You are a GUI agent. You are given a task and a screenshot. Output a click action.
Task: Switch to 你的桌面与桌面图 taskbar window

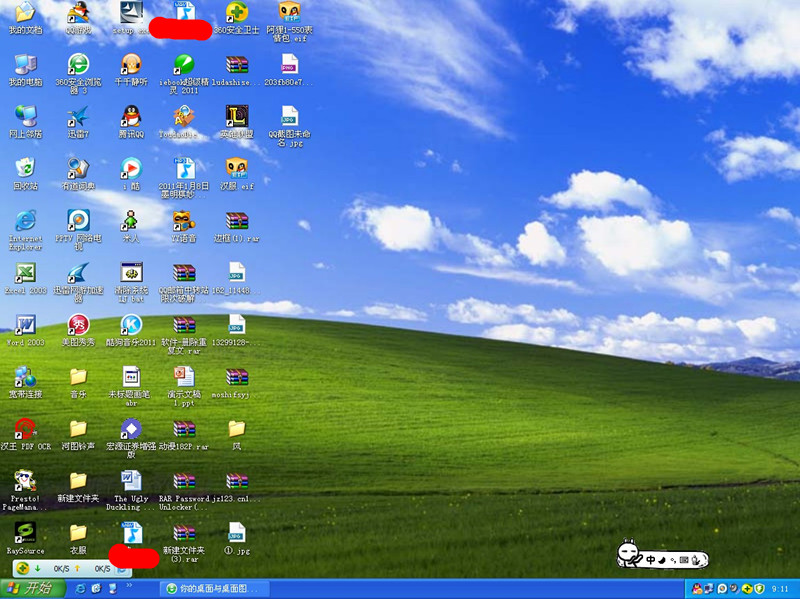tap(214, 589)
